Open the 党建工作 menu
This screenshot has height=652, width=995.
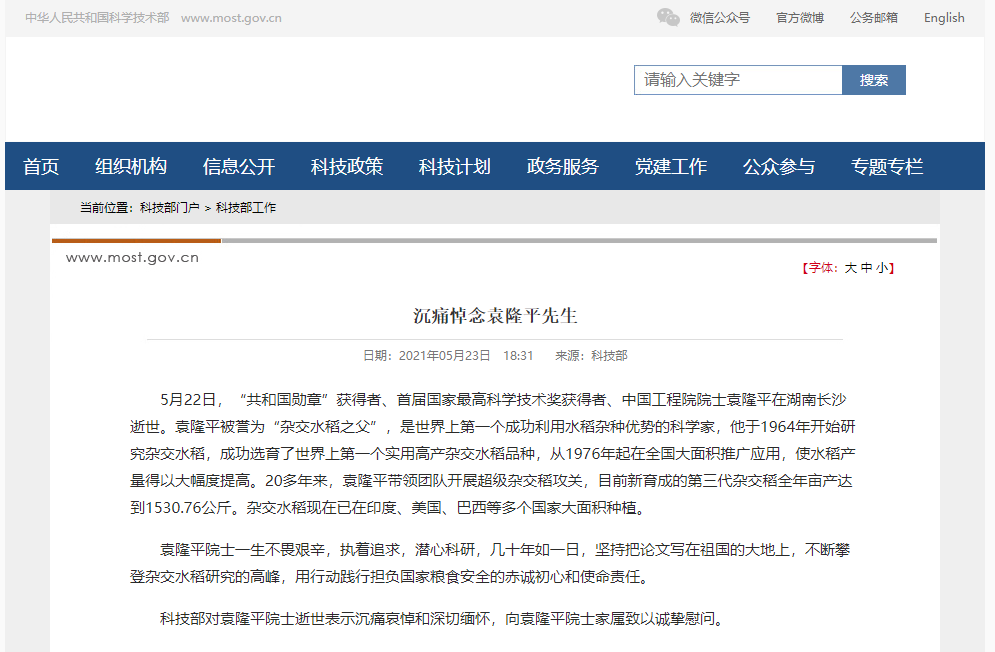(671, 166)
